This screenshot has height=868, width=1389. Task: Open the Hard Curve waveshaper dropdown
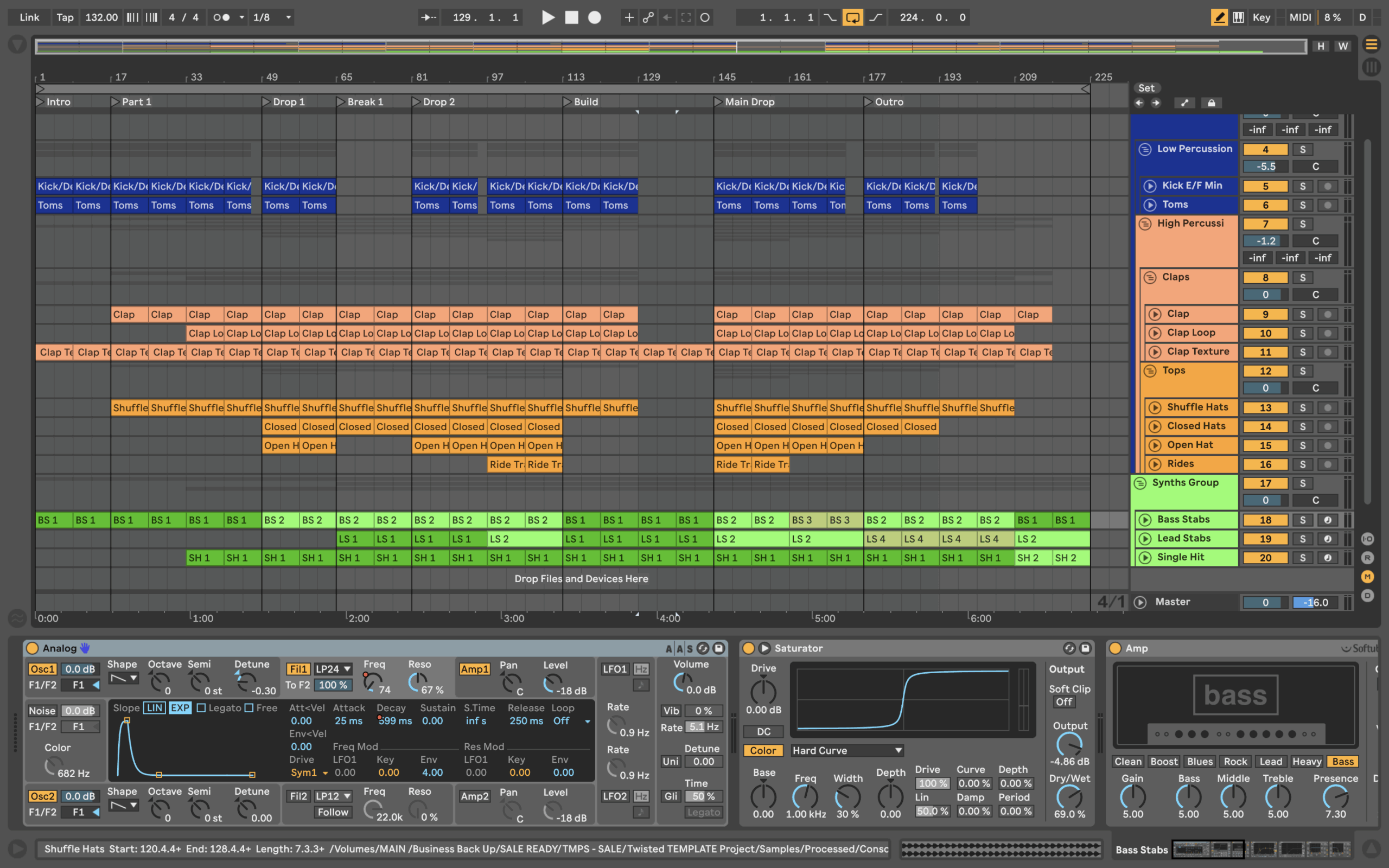click(846, 750)
